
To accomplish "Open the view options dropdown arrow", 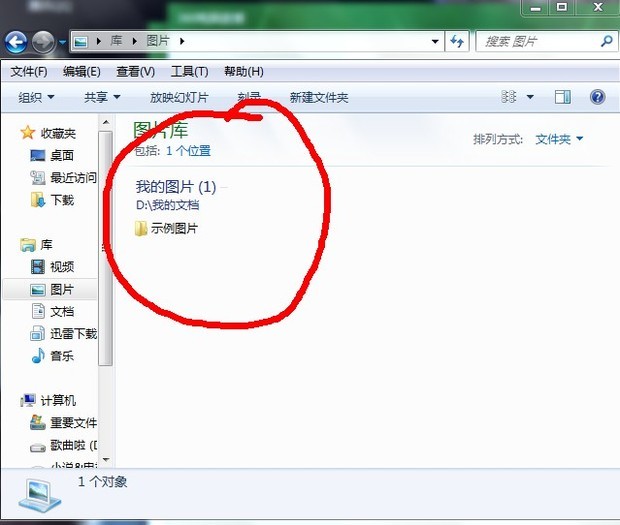I will click(x=530, y=97).
